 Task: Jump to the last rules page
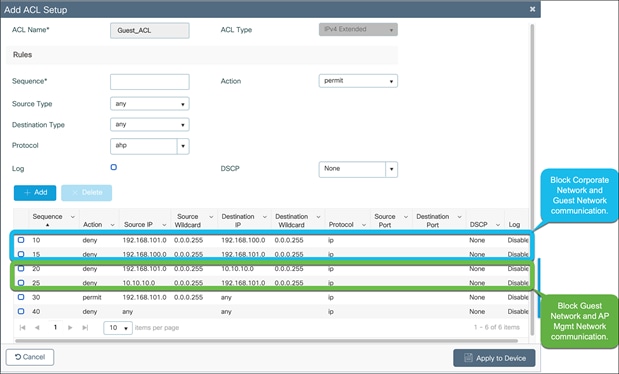click(85, 327)
